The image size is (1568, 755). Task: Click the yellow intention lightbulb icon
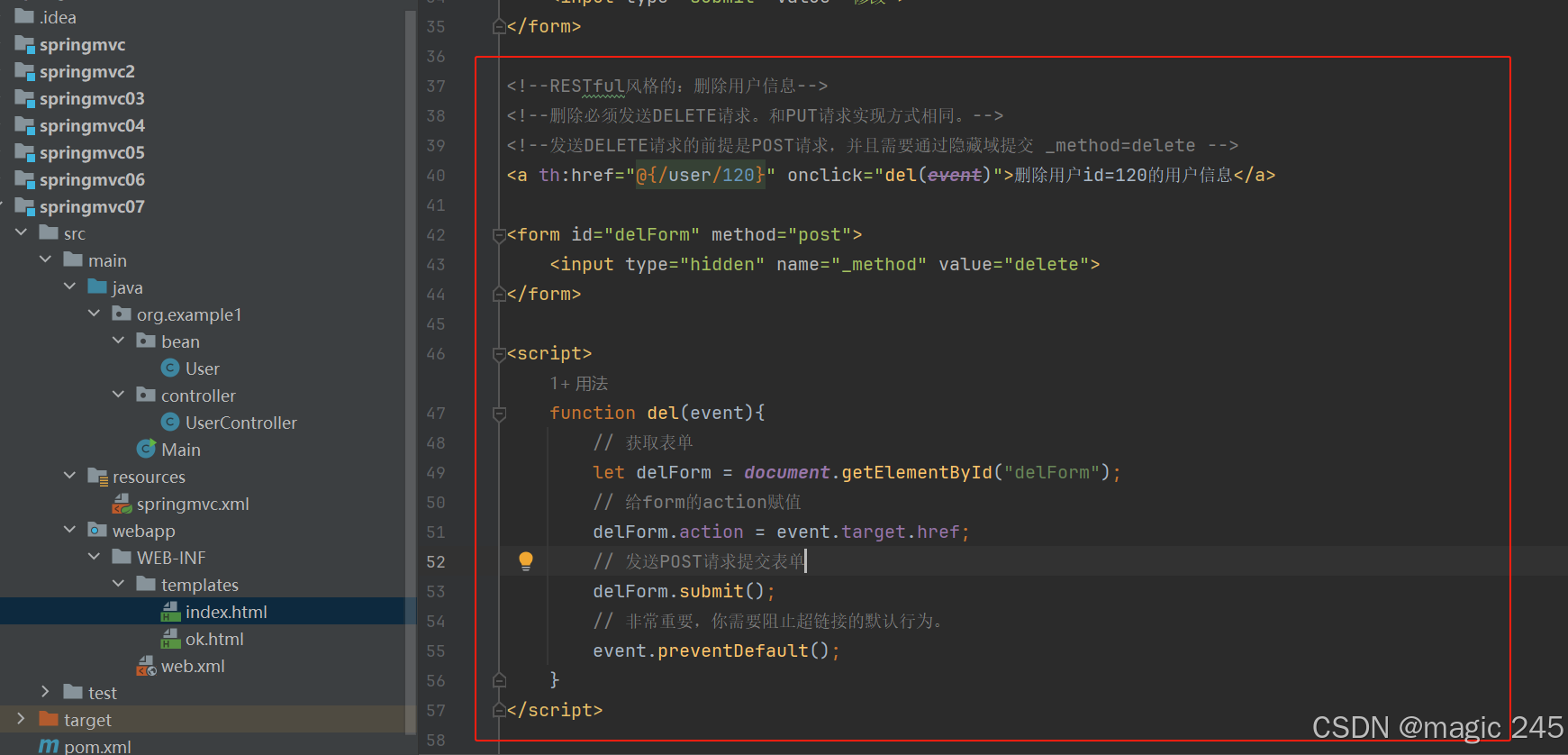(526, 561)
